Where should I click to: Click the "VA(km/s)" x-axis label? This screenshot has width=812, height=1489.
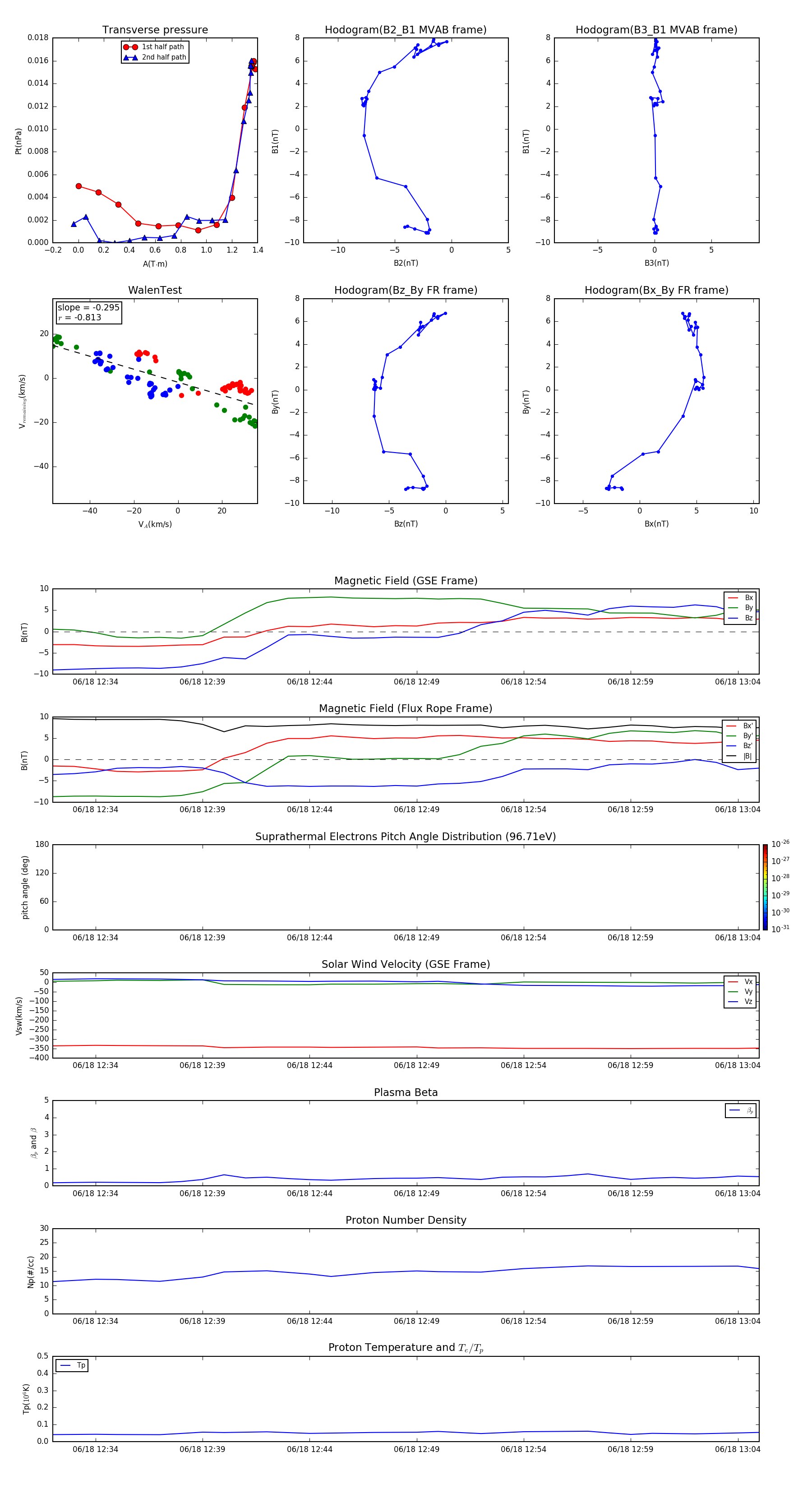click(x=155, y=524)
